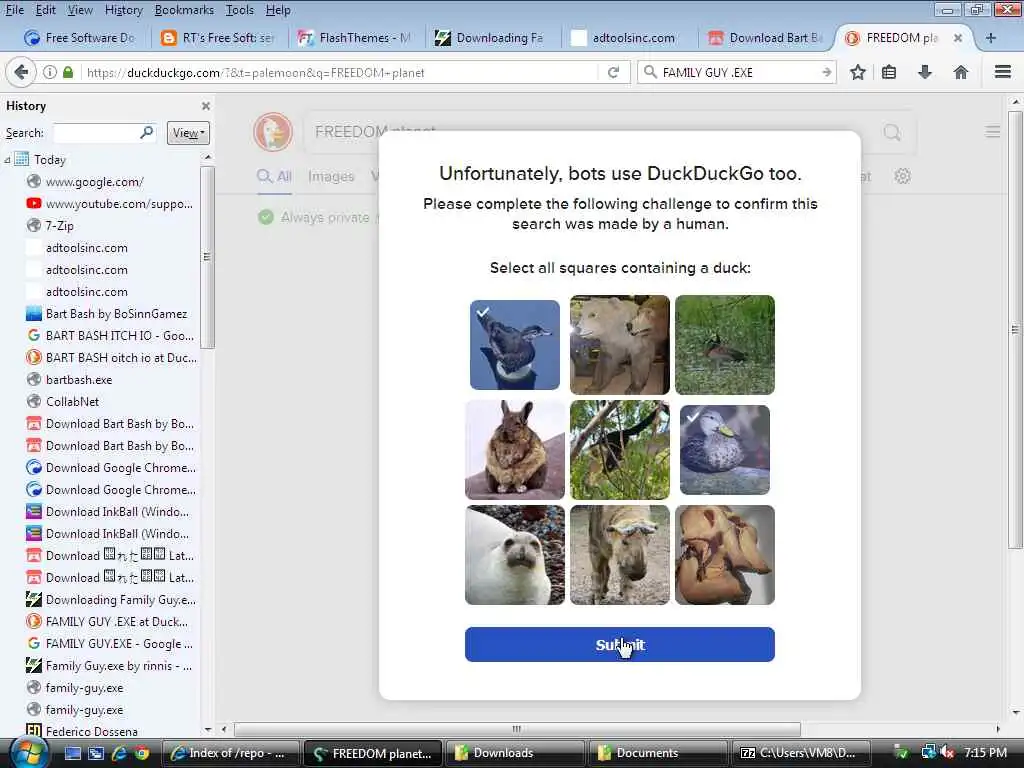
Task: Click the search engine magnifier icon in search bar
Action: tap(650, 72)
